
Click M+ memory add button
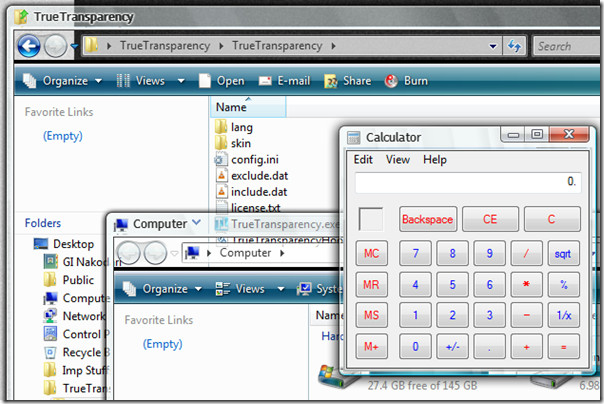(371, 347)
